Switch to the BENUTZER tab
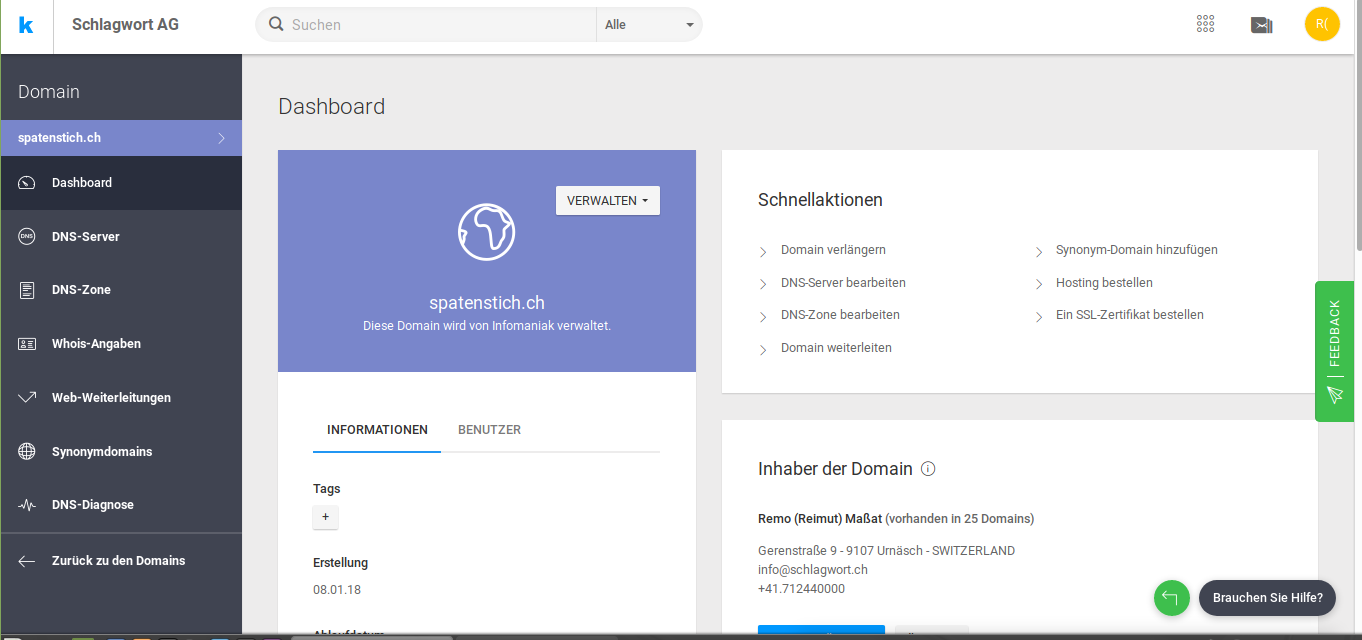 (x=489, y=430)
